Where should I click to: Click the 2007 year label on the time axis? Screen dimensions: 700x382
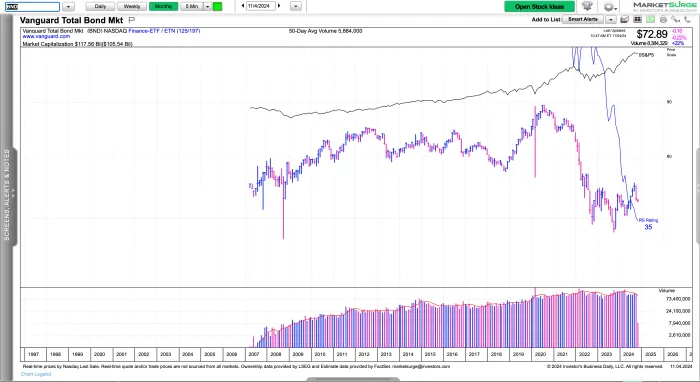pyautogui.click(x=254, y=354)
